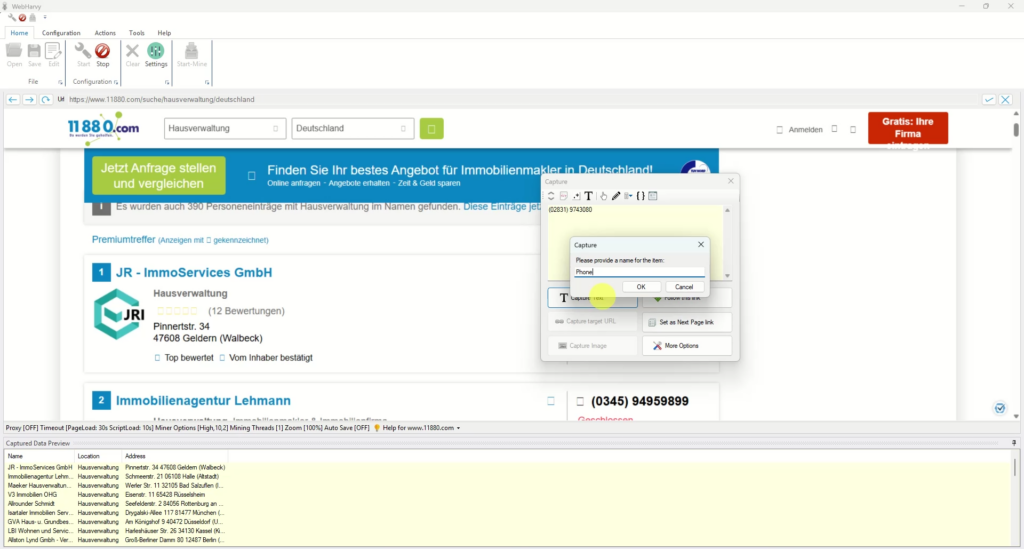The width and height of the screenshot is (1024, 549).
Task: Open the Tools ribbon tab
Action: tap(136, 33)
